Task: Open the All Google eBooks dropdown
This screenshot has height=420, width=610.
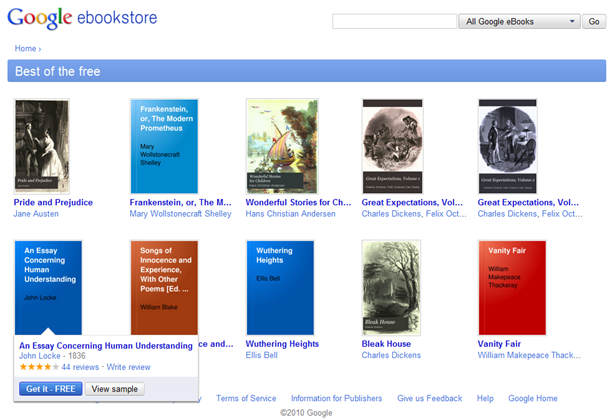Action: click(519, 21)
